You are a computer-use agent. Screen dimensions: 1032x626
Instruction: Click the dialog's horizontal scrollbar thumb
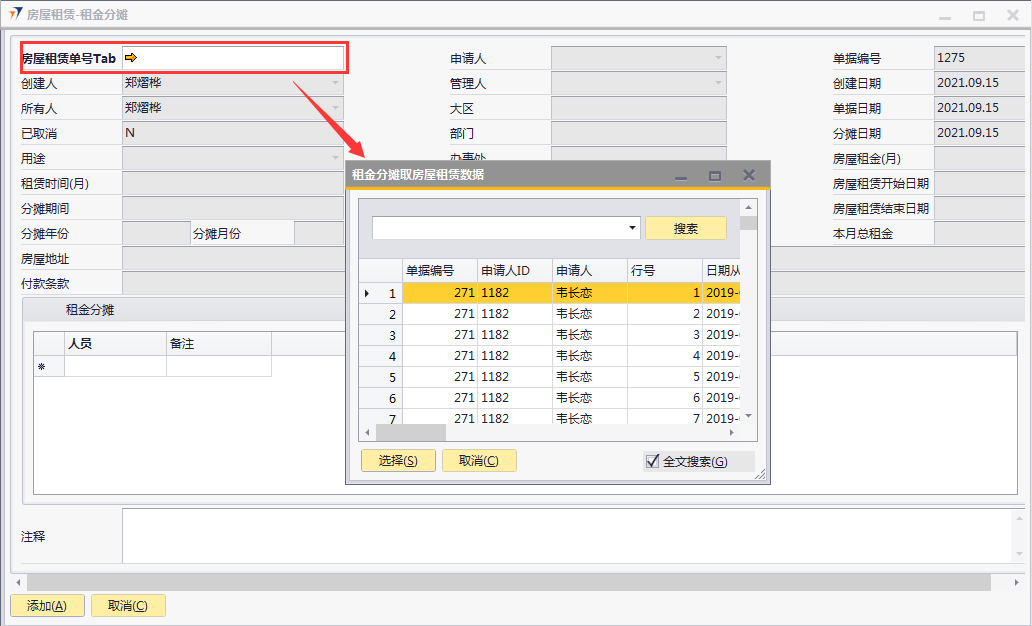(410, 433)
